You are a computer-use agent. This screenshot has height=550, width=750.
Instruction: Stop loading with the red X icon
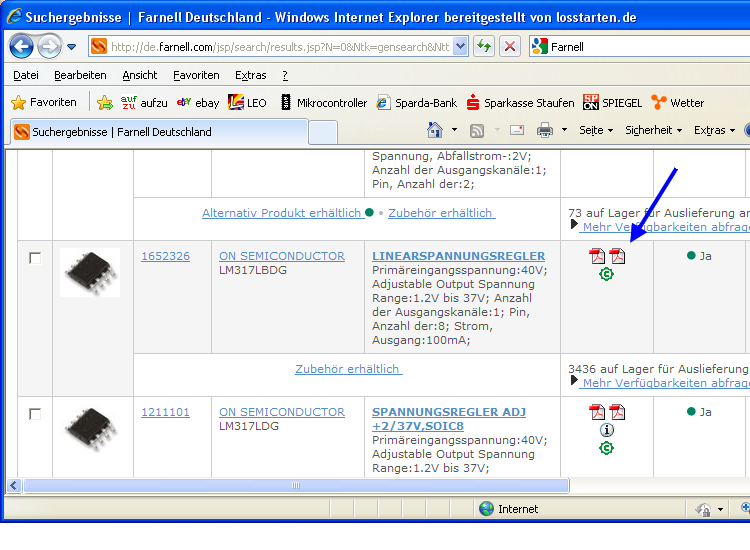[510, 46]
